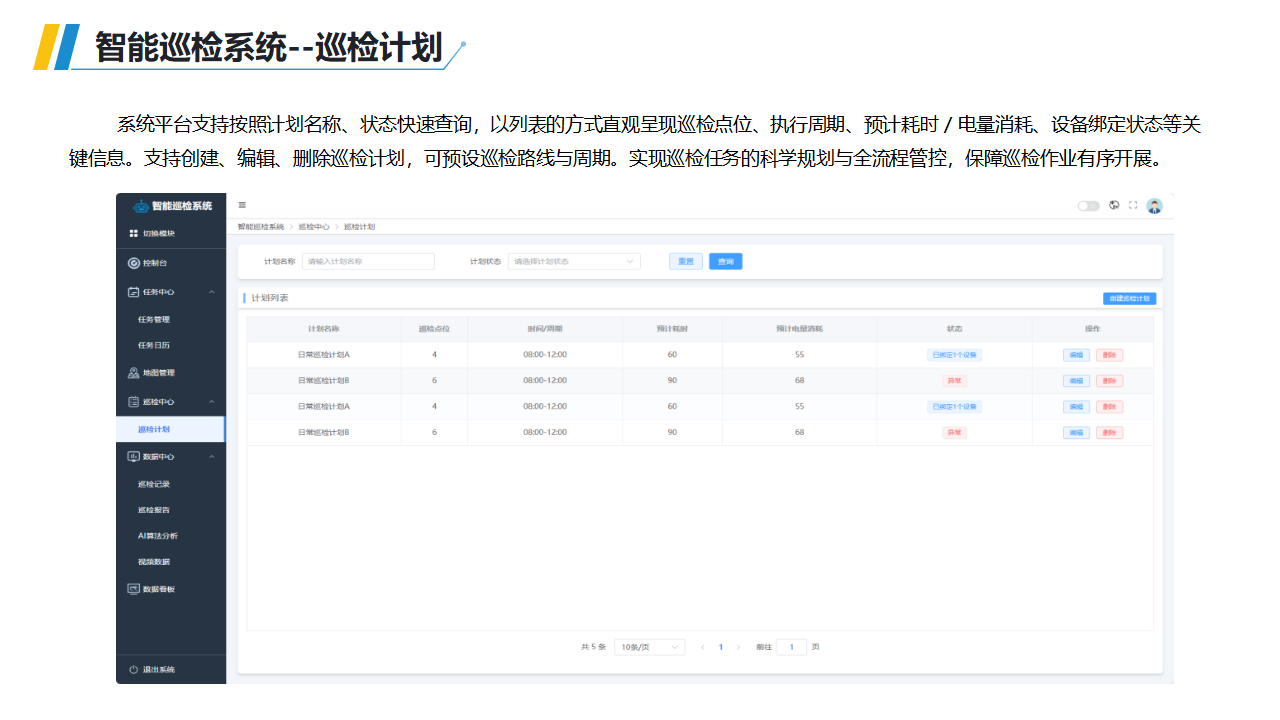Click 巡检中心 in the breadcrumb
Screen dimensions: 1280x720
[x=314, y=227]
